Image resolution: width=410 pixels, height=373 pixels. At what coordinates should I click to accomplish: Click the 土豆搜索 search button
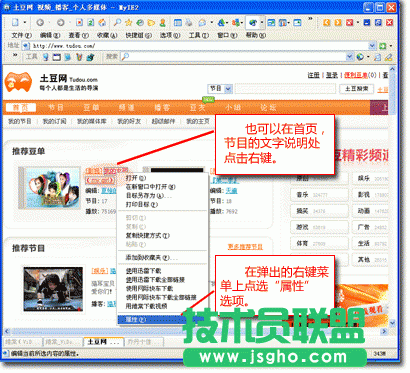[x=357, y=89]
